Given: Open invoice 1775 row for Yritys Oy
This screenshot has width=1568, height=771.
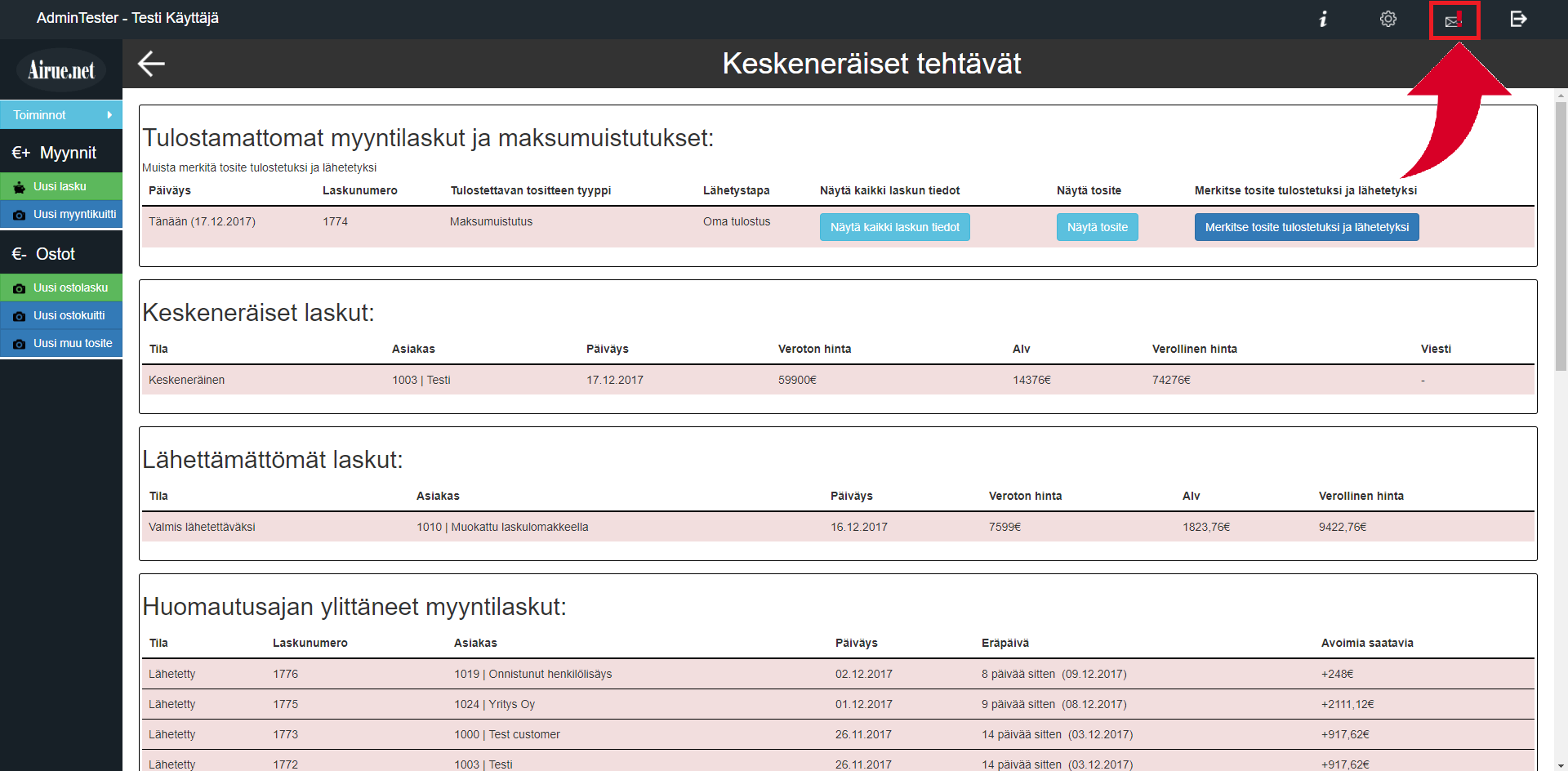Looking at the screenshot, I should 838,704.
